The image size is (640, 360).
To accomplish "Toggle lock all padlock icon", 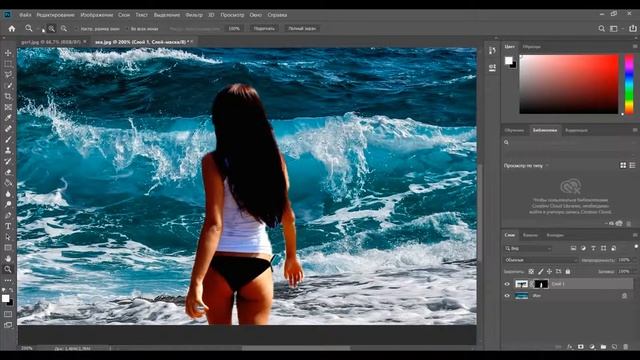I will point(568,271).
